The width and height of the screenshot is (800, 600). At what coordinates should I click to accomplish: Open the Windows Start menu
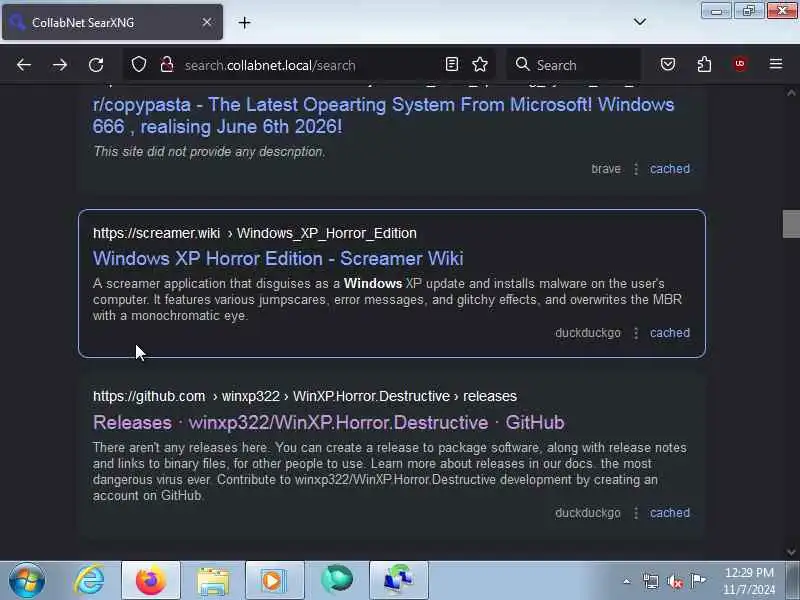27,580
